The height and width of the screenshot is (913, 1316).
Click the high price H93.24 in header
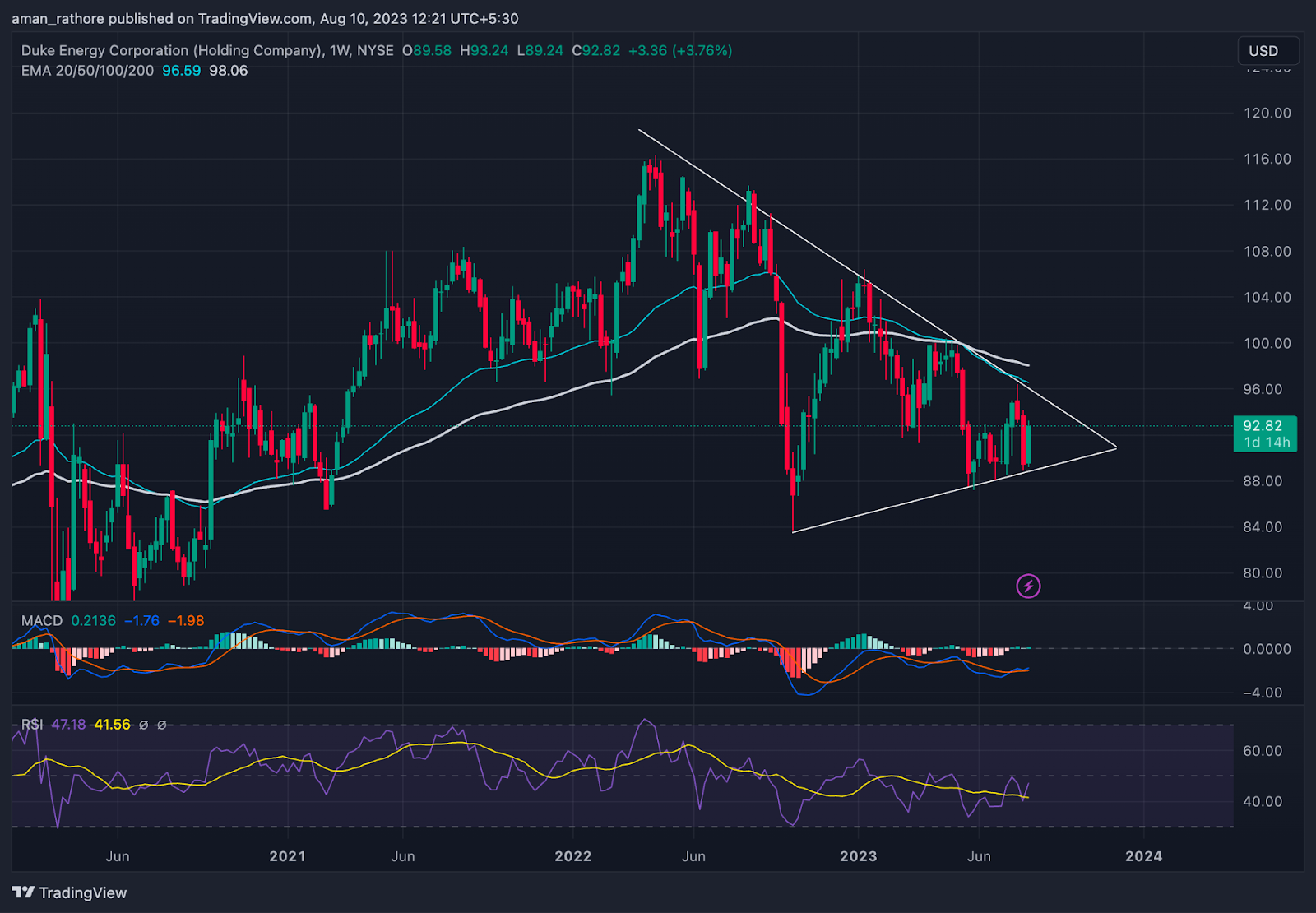click(x=484, y=50)
